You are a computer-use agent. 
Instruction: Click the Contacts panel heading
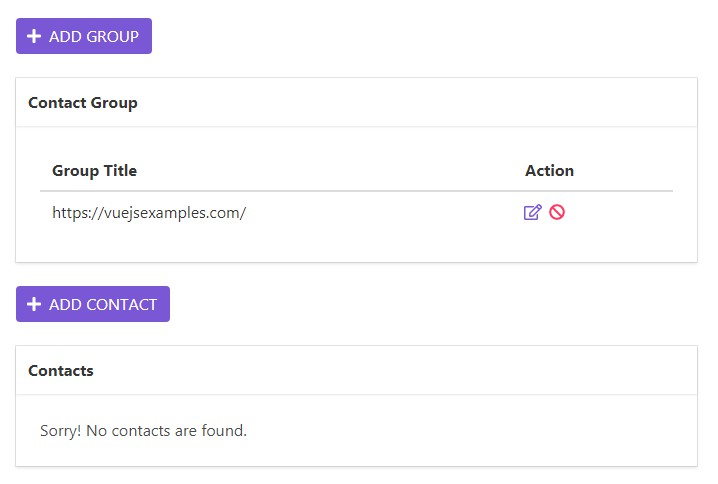[61, 370]
